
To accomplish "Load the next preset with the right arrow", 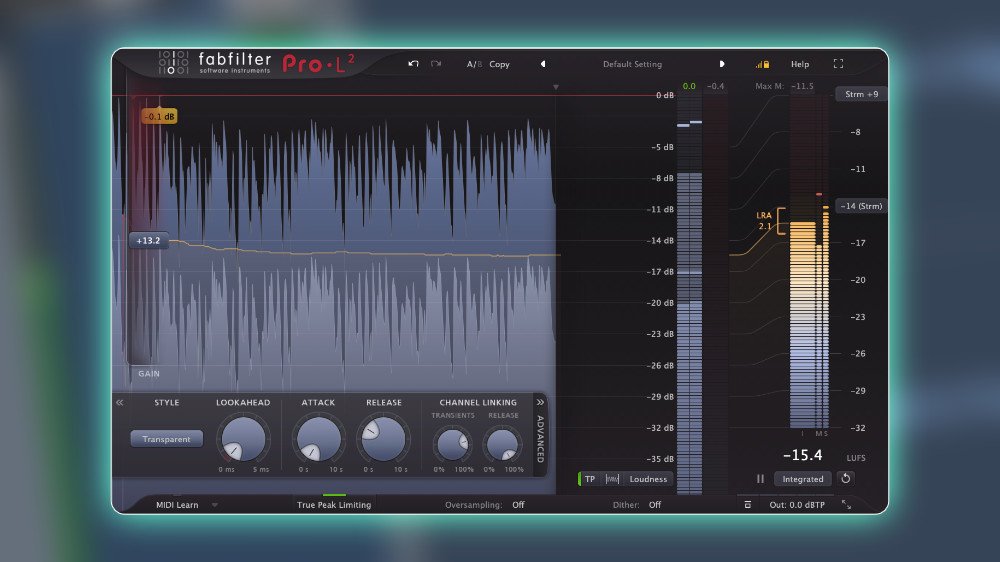I will click(x=721, y=64).
